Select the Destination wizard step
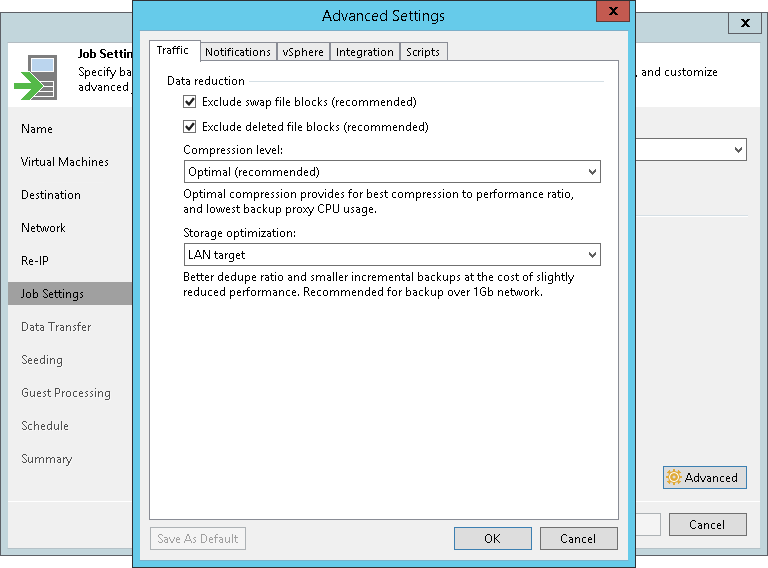 (51, 195)
